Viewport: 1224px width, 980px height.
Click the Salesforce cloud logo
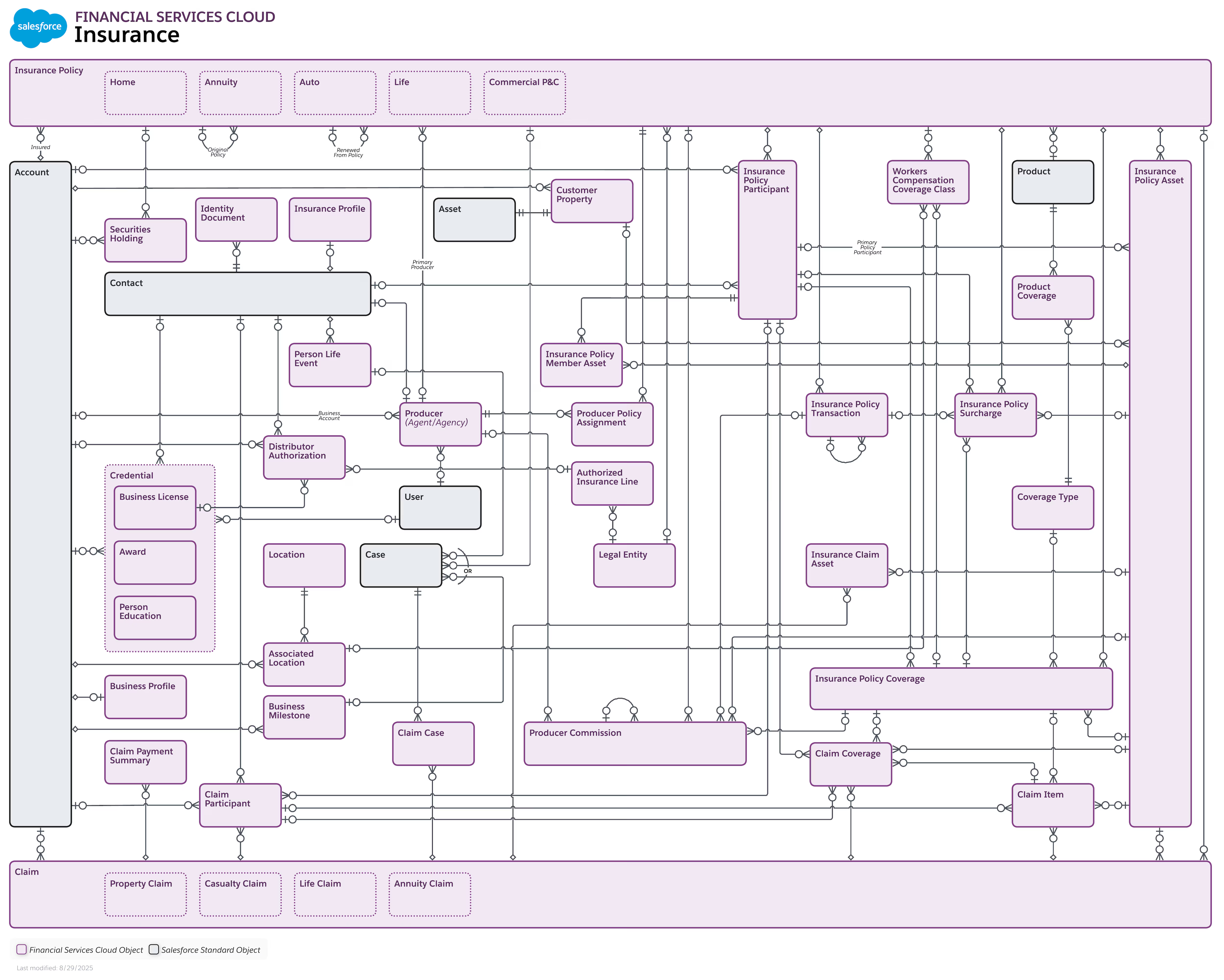[x=39, y=28]
